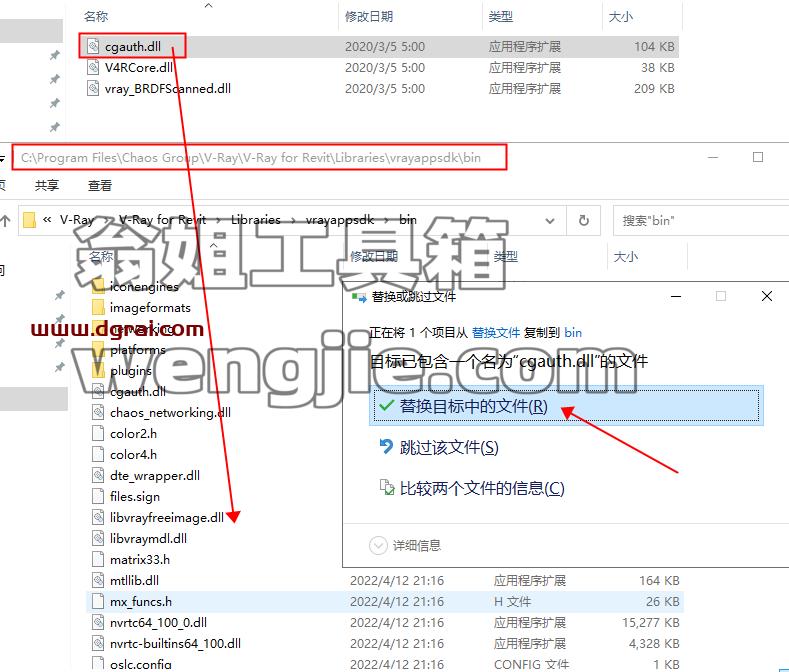The width and height of the screenshot is (789, 672).
Task: Click the folder icon in the address bar
Action: coord(30,220)
